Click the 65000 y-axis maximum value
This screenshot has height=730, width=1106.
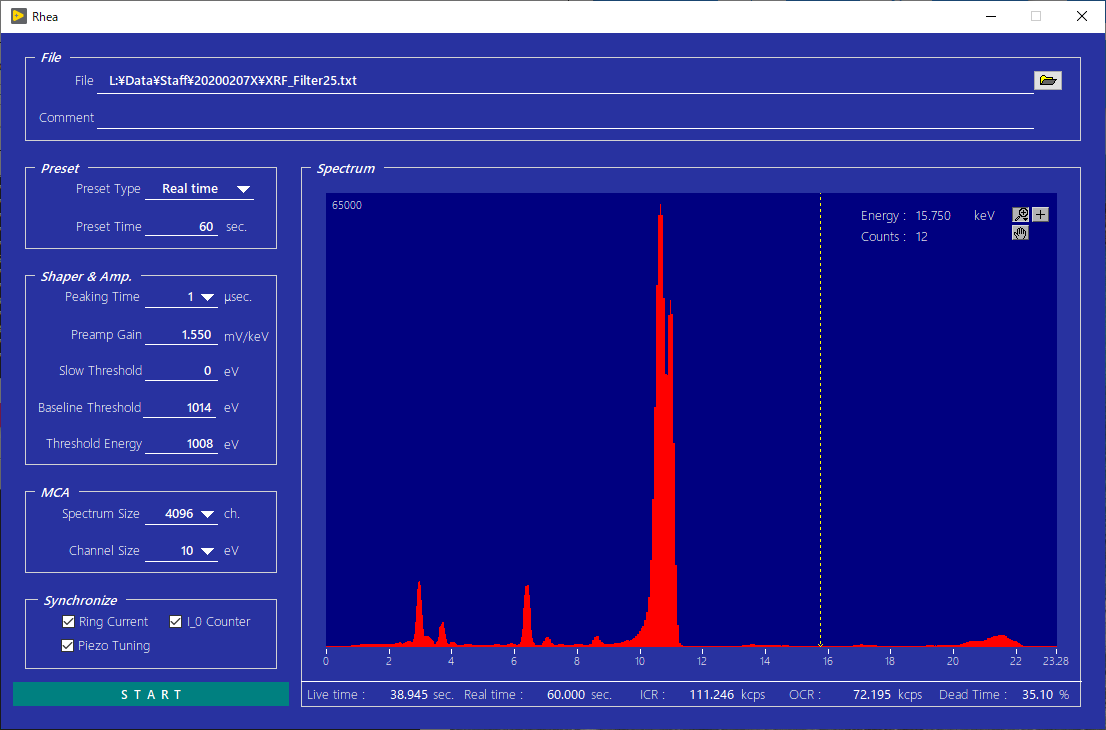[347, 205]
